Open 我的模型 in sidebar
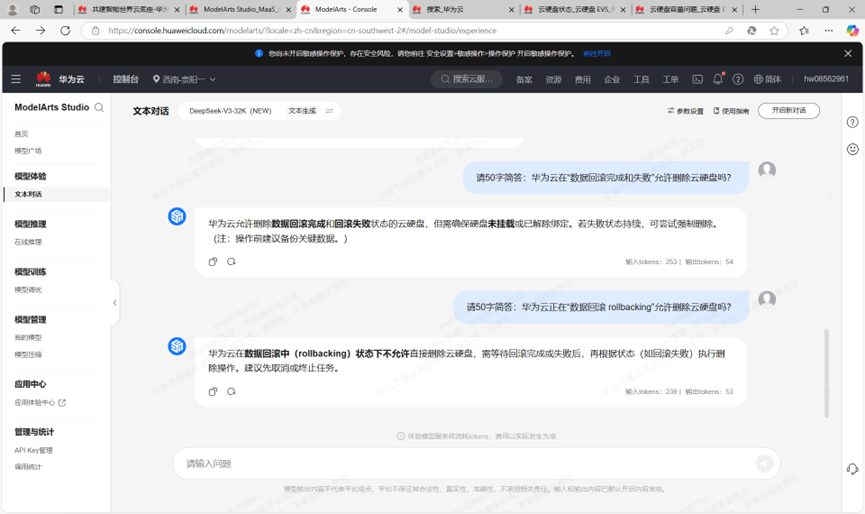865x514 pixels. tap(28, 338)
